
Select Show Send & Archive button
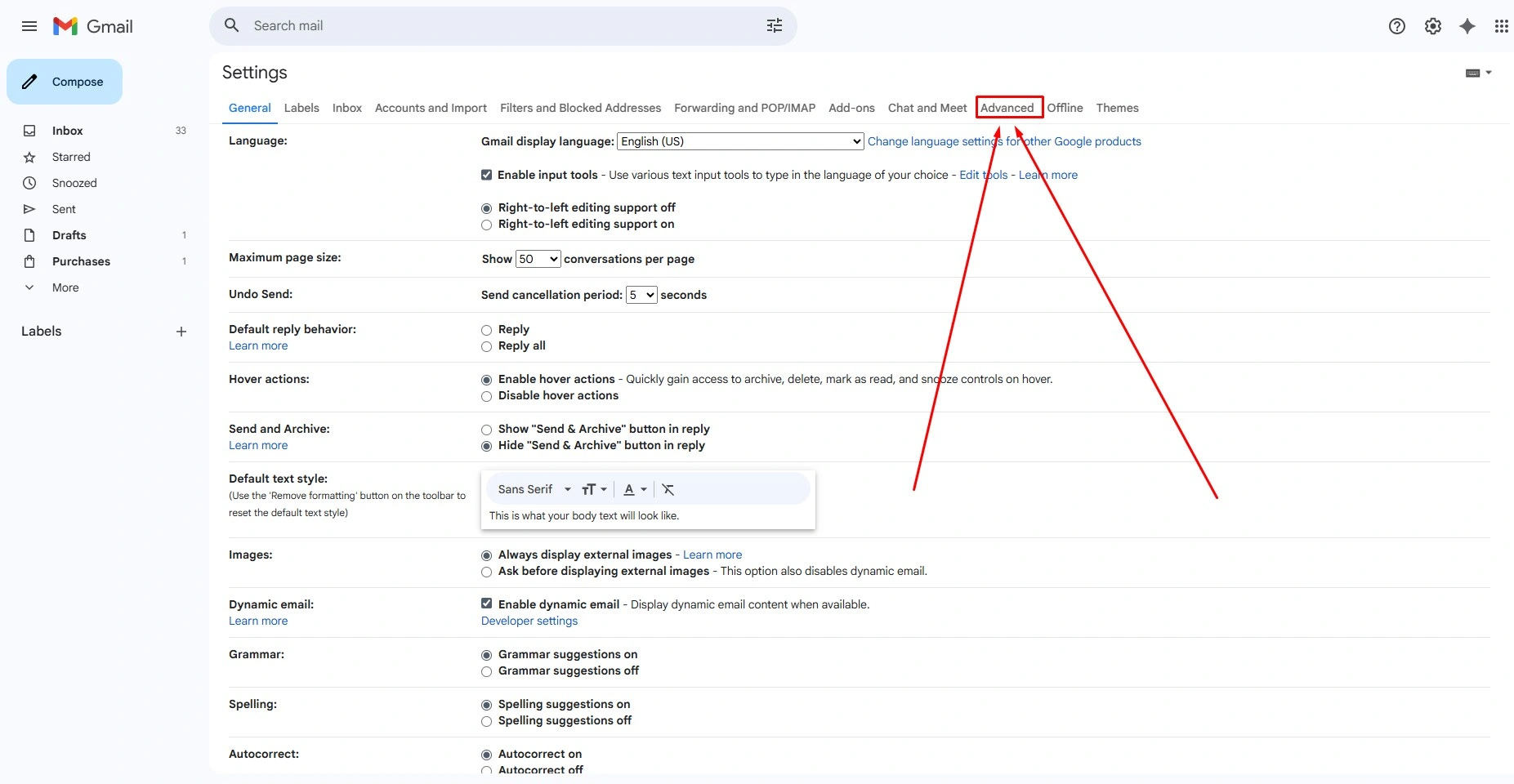[x=487, y=430]
